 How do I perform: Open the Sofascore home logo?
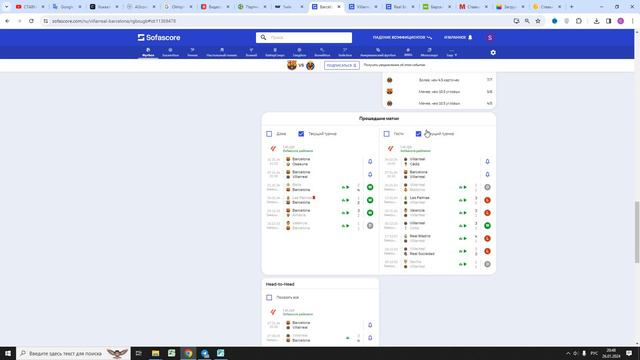(159, 38)
